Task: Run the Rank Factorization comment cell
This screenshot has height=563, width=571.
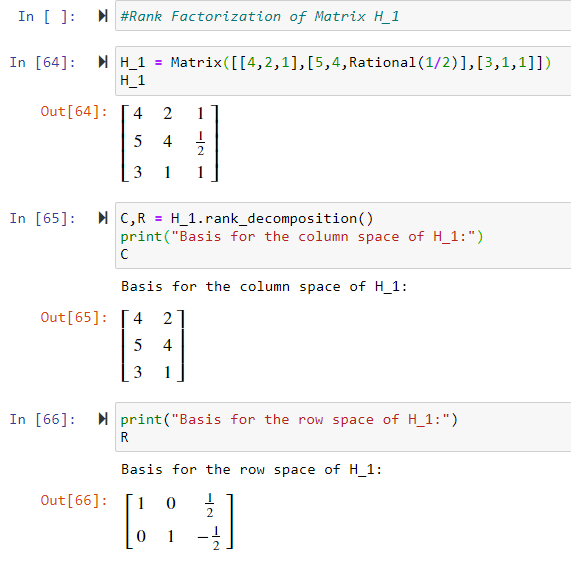Action: coord(103,16)
